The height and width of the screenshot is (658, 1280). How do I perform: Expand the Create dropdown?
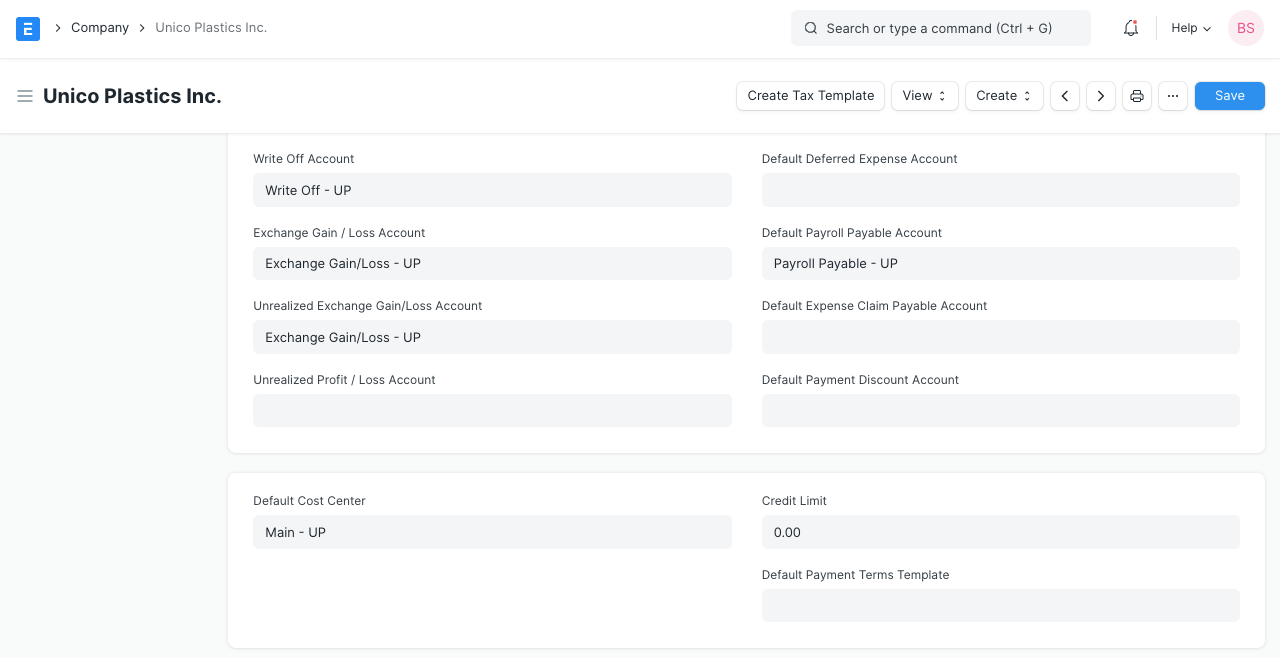[1004, 96]
